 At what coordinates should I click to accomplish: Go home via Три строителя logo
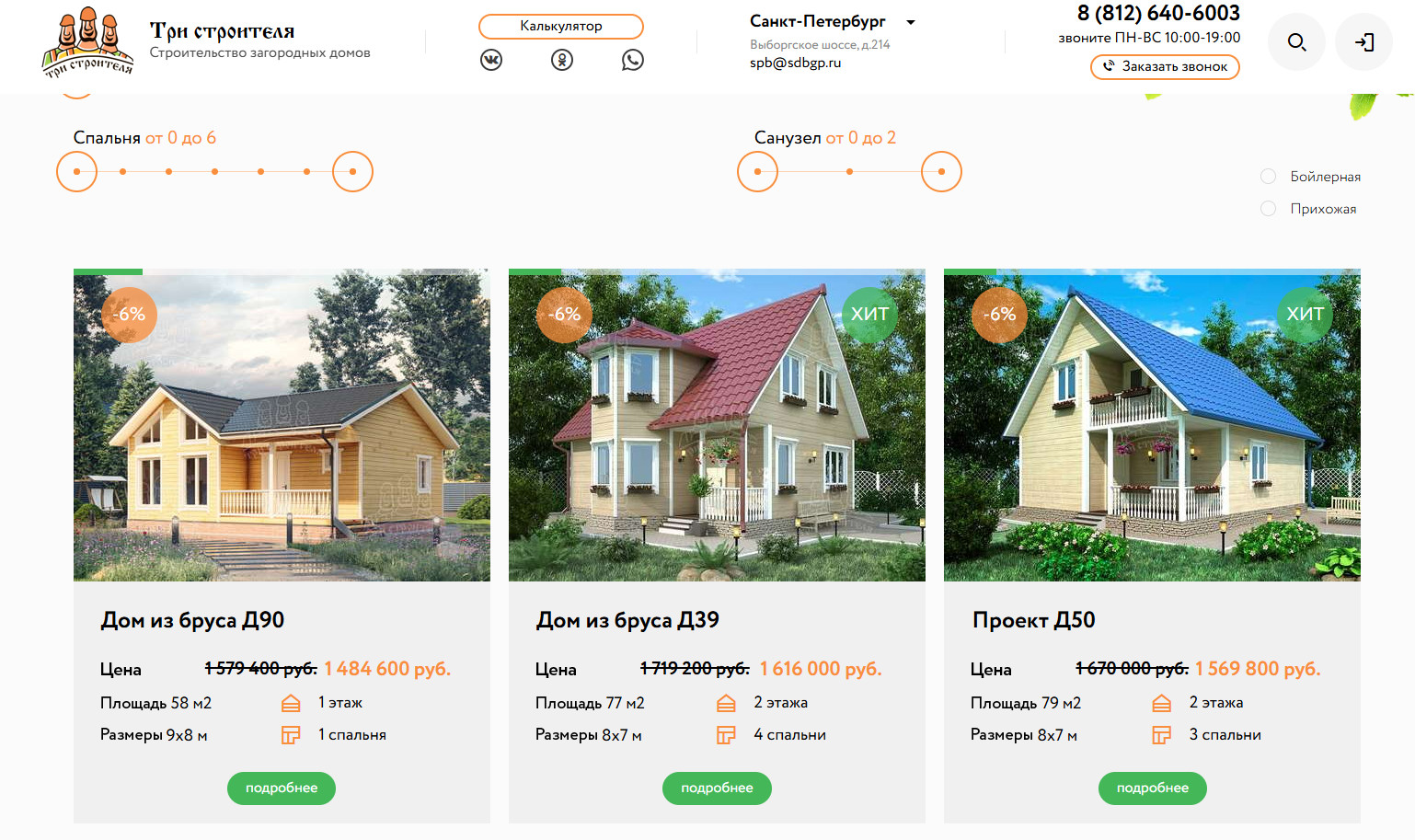(x=88, y=42)
